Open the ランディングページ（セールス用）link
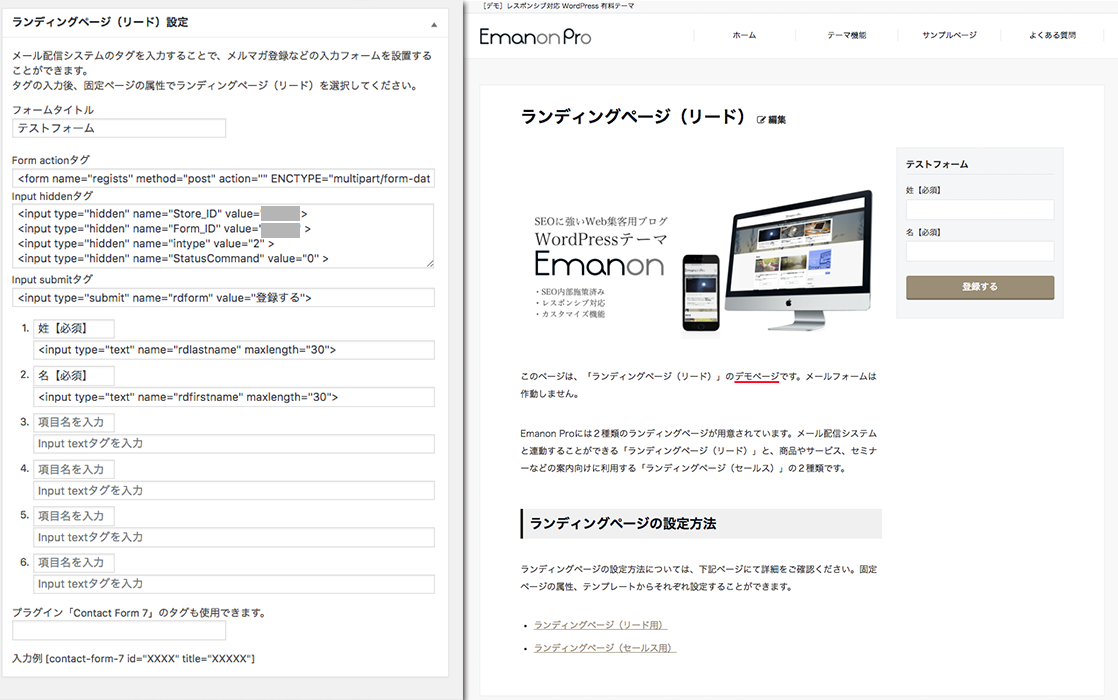Screen dimensions: 1118x700 click(x=604, y=648)
